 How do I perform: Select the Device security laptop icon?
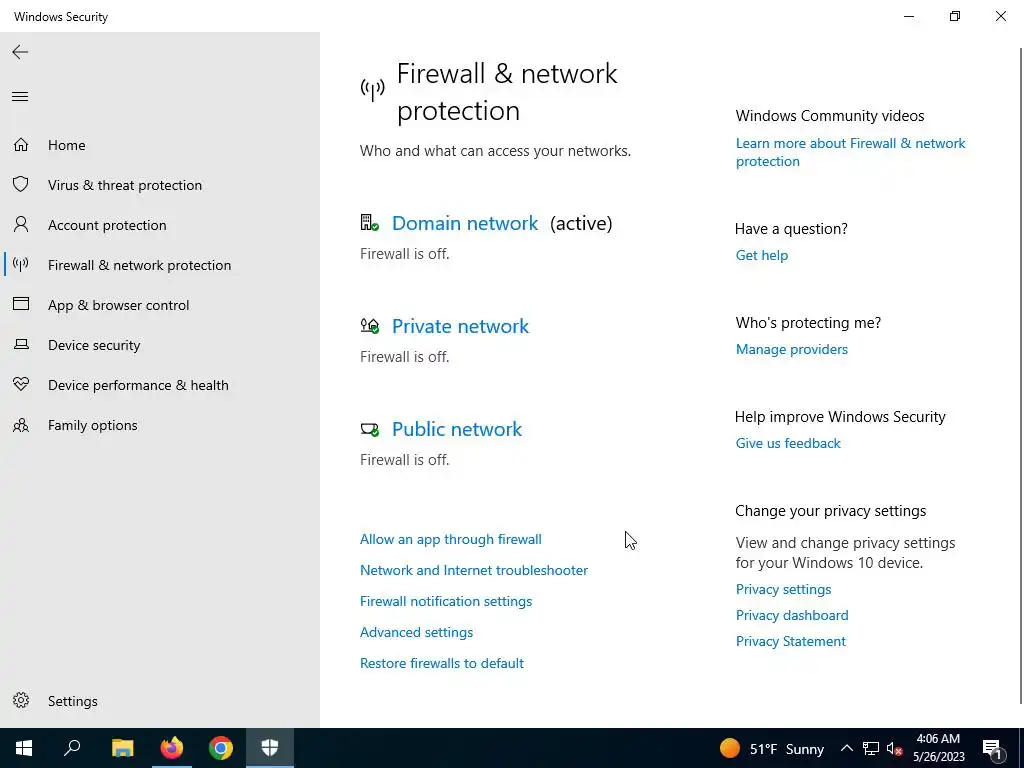(x=21, y=345)
